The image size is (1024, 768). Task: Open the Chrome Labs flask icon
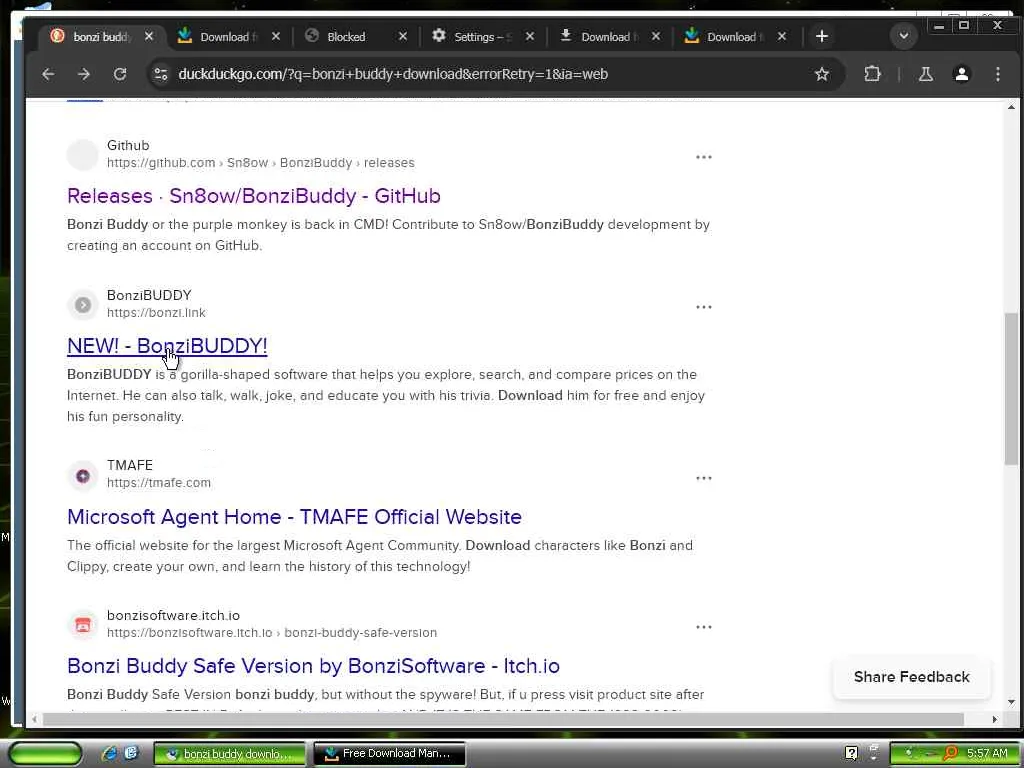925,74
